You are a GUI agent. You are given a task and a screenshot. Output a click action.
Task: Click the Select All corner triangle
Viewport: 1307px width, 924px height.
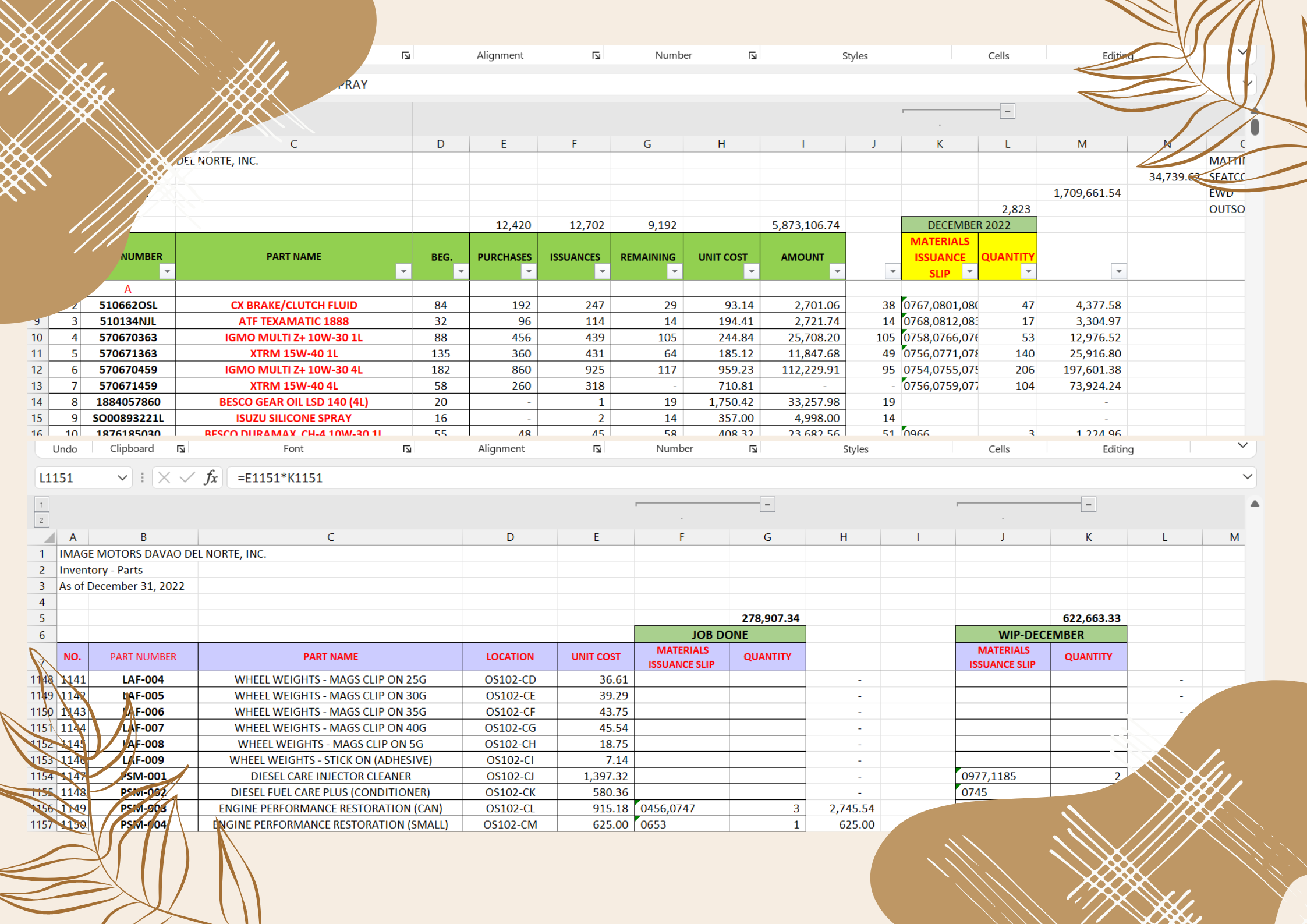coord(49,537)
